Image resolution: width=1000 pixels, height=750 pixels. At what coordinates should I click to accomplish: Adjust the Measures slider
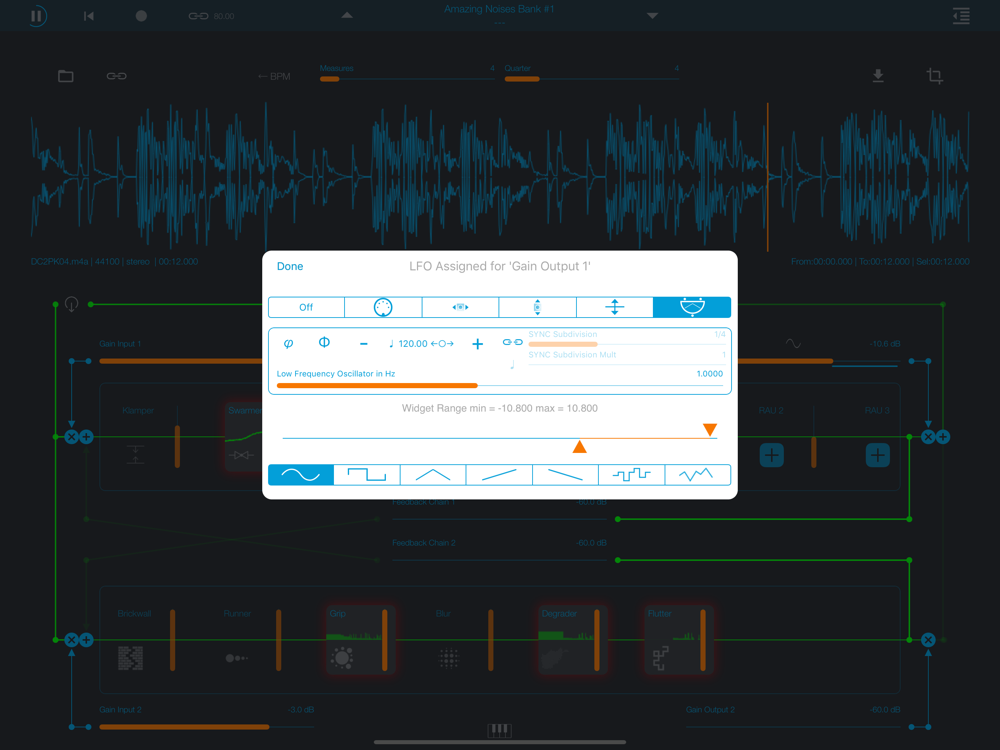pyautogui.click(x=407, y=78)
